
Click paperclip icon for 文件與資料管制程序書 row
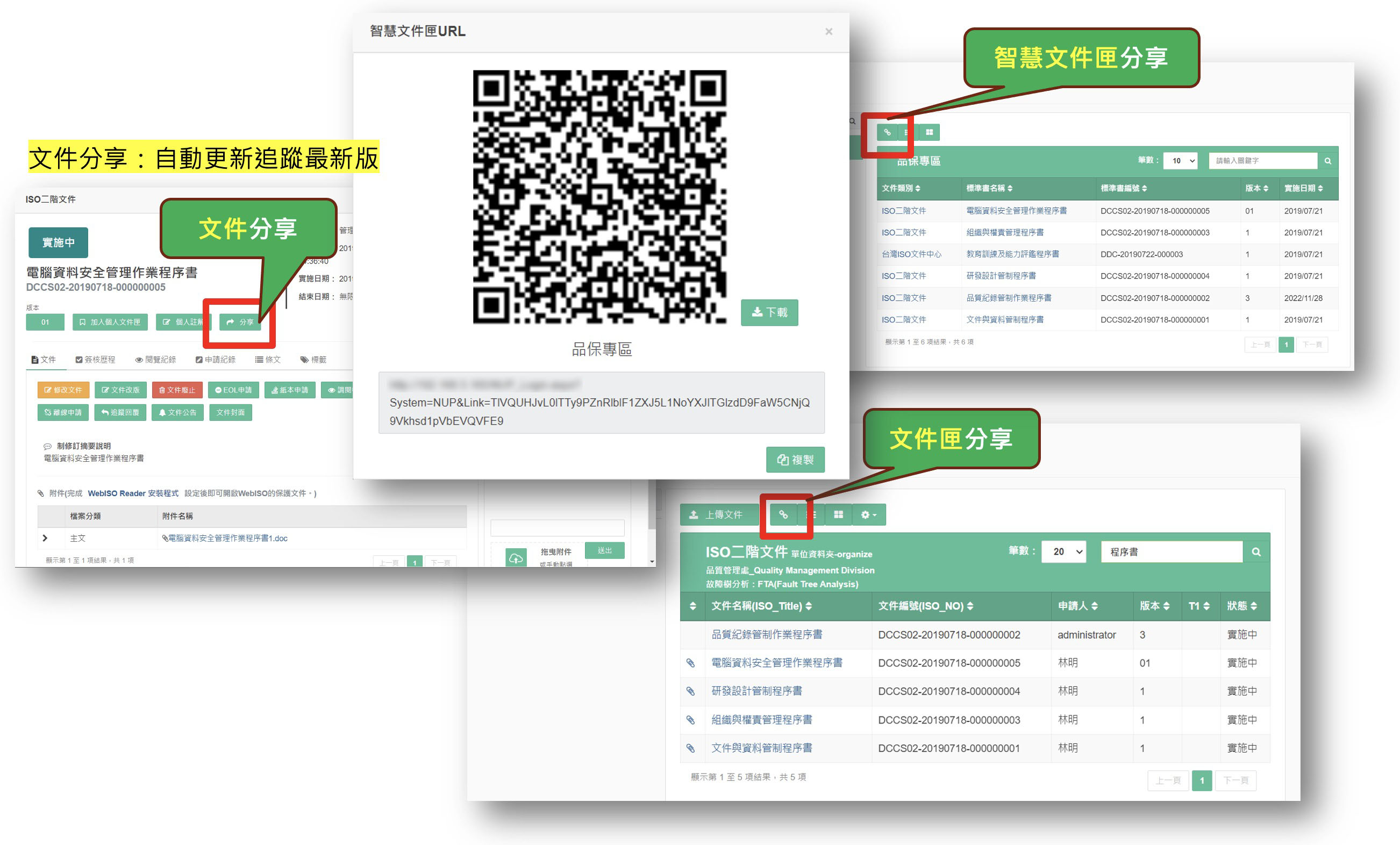pos(690,748)
